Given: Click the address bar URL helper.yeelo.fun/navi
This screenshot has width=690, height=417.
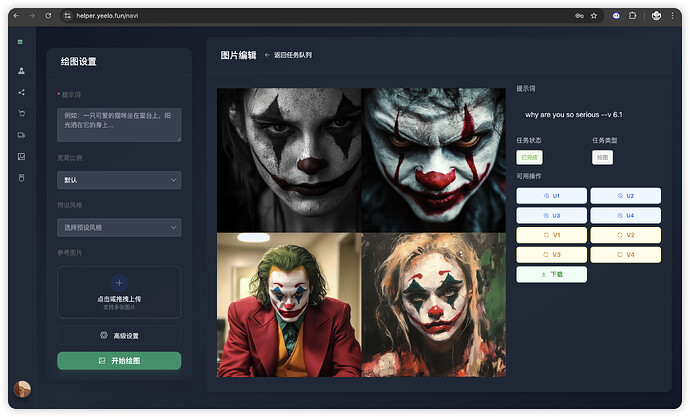Looking at the screenshot, I should [x=107, y=16].
